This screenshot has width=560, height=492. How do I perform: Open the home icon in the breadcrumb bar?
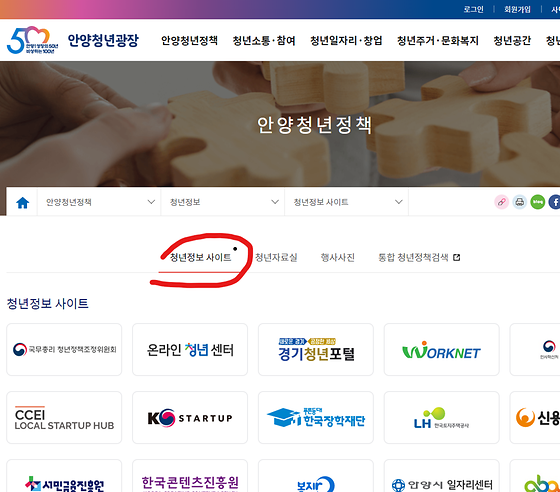click(22, 202)
